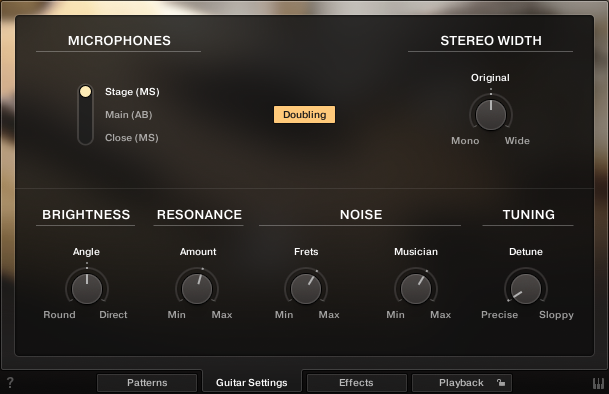Click the MICROPHONES section heading
The width and height of the screenshot is (609, 394).
119,41
